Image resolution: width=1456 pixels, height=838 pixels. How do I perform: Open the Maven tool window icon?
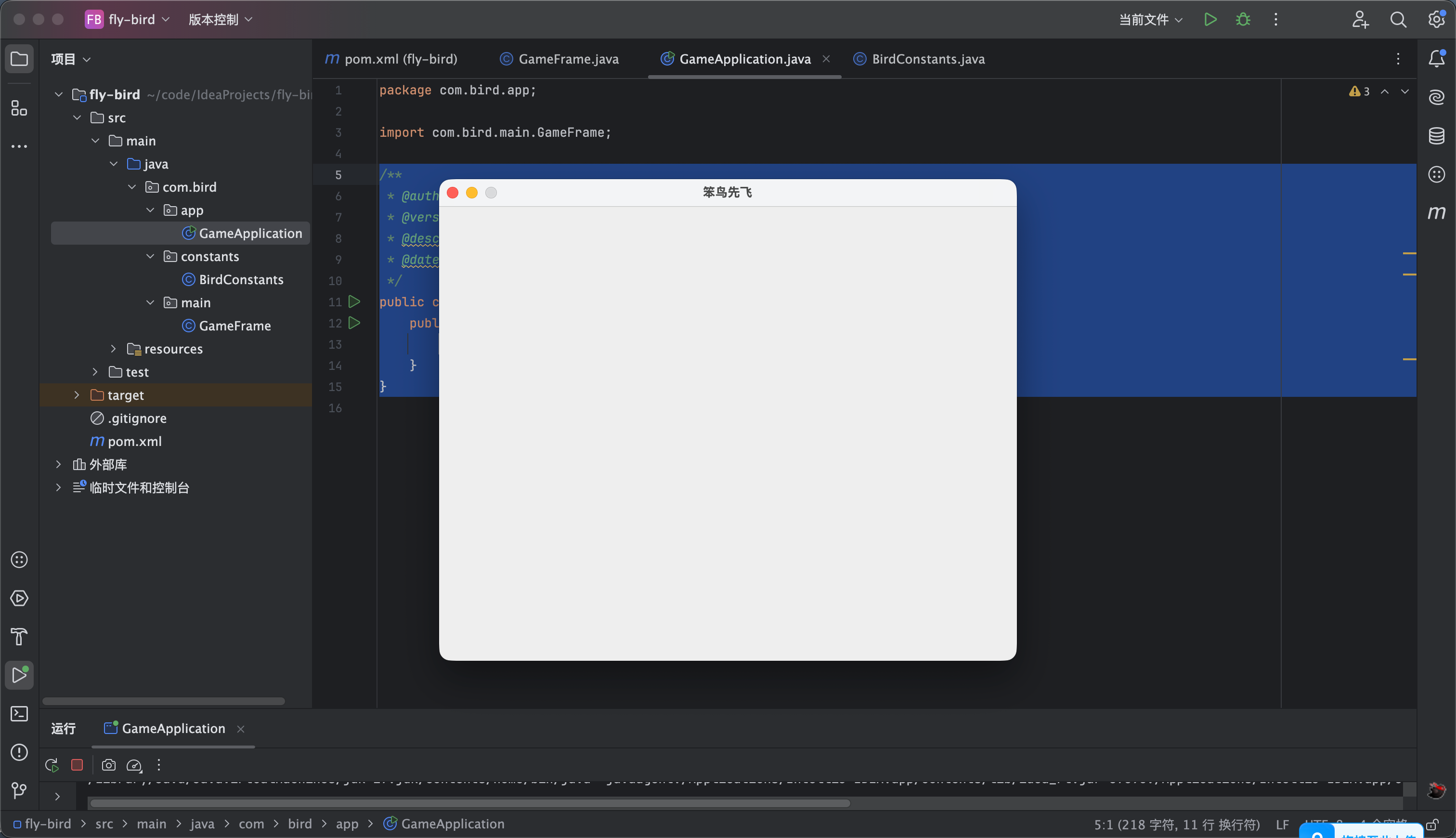[x=1436, y=212]
